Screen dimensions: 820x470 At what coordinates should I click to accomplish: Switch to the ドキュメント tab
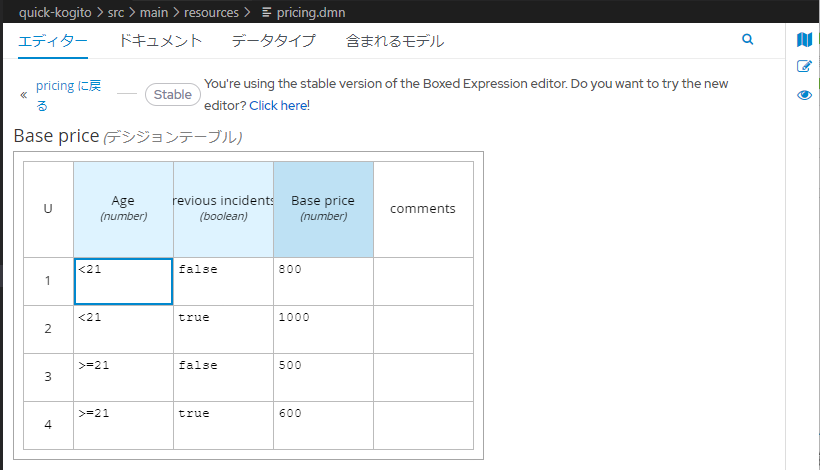point(160,41)
